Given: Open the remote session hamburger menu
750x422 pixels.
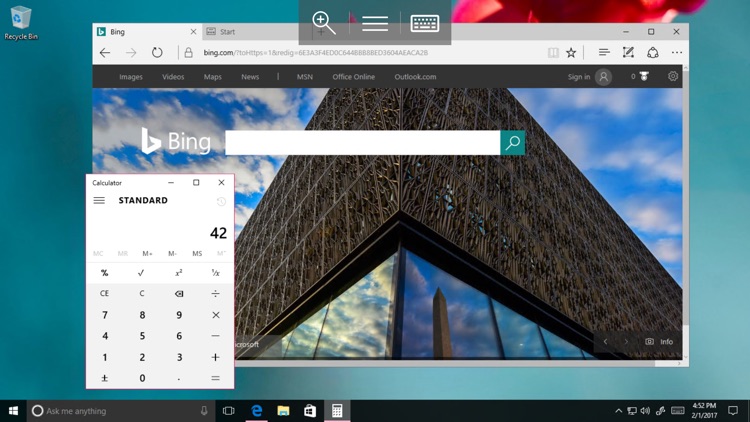Looking at the screenshot, I should click(x=375, y=23).
